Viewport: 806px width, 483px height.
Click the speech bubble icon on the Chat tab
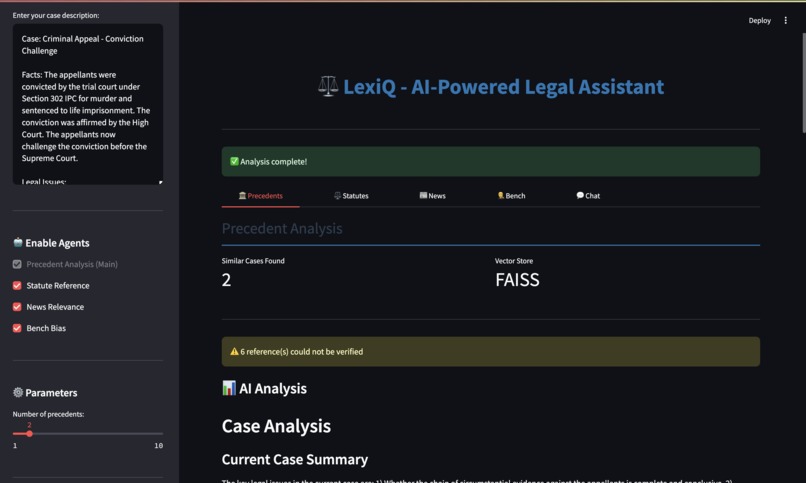coord(580,195)
